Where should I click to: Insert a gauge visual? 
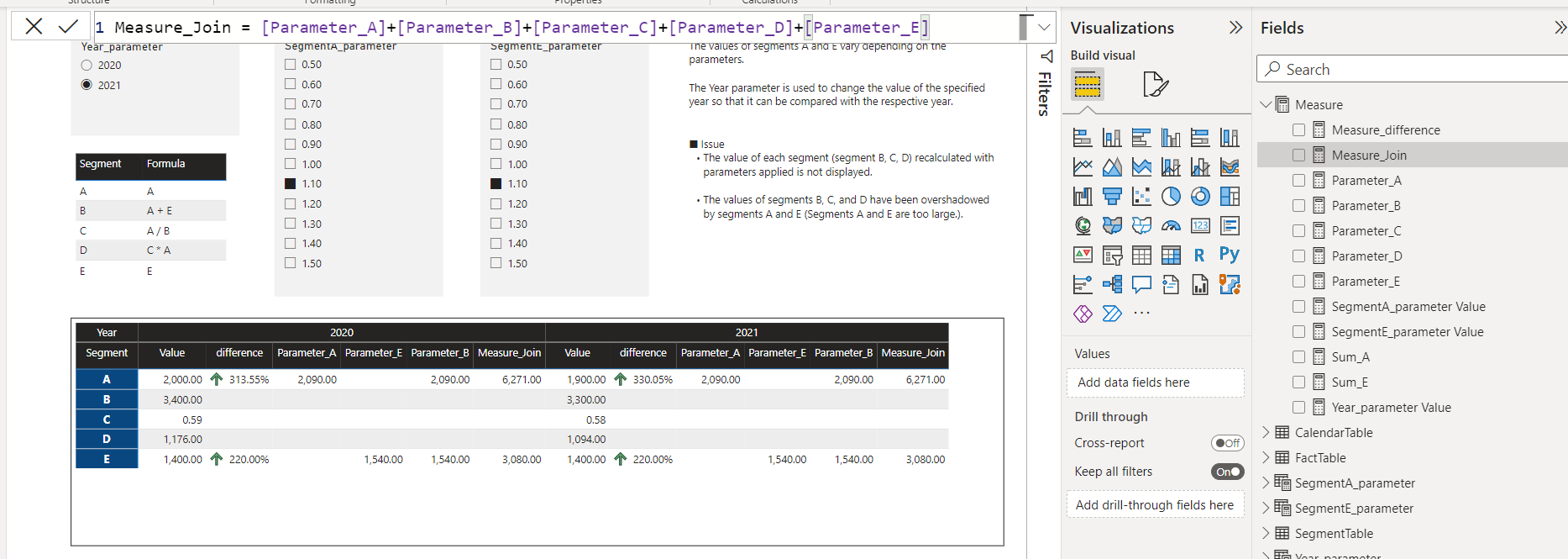(1171, 225)
